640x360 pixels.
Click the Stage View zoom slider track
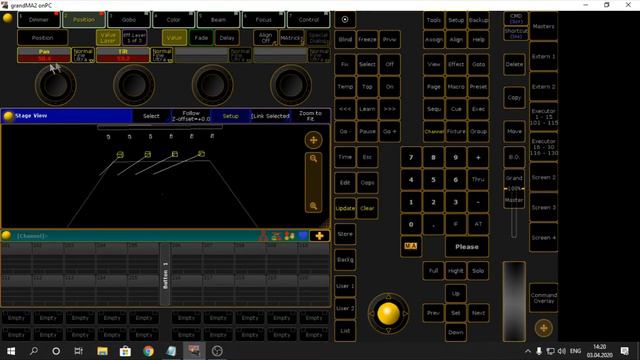[x=313, y=182]
